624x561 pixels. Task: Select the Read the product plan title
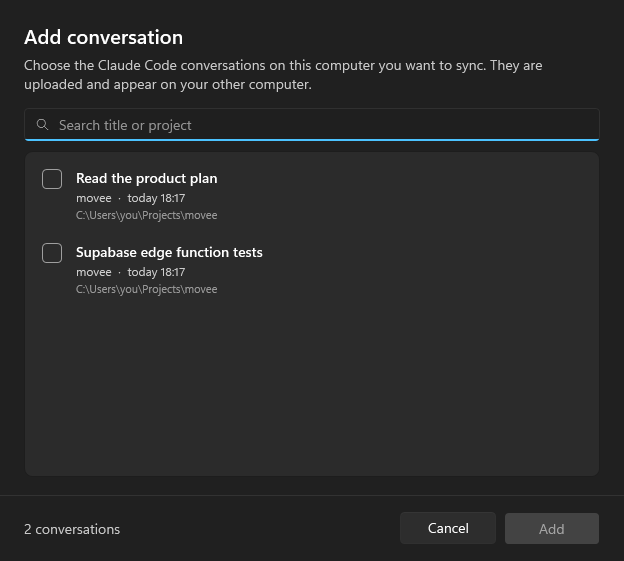coord(146,178)
